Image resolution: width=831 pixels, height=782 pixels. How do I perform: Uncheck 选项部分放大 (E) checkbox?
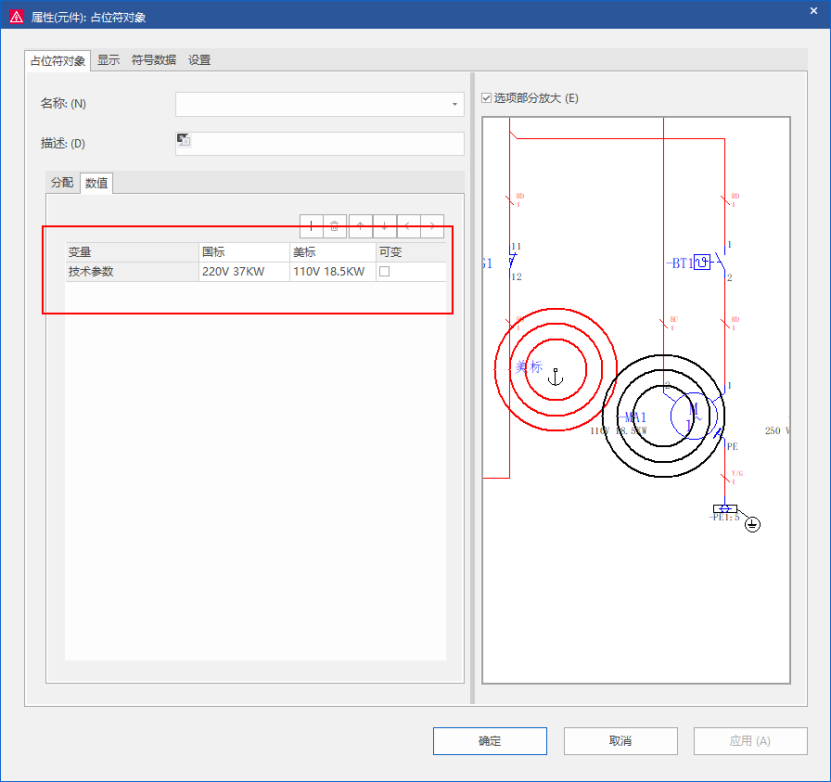point(486,98)
